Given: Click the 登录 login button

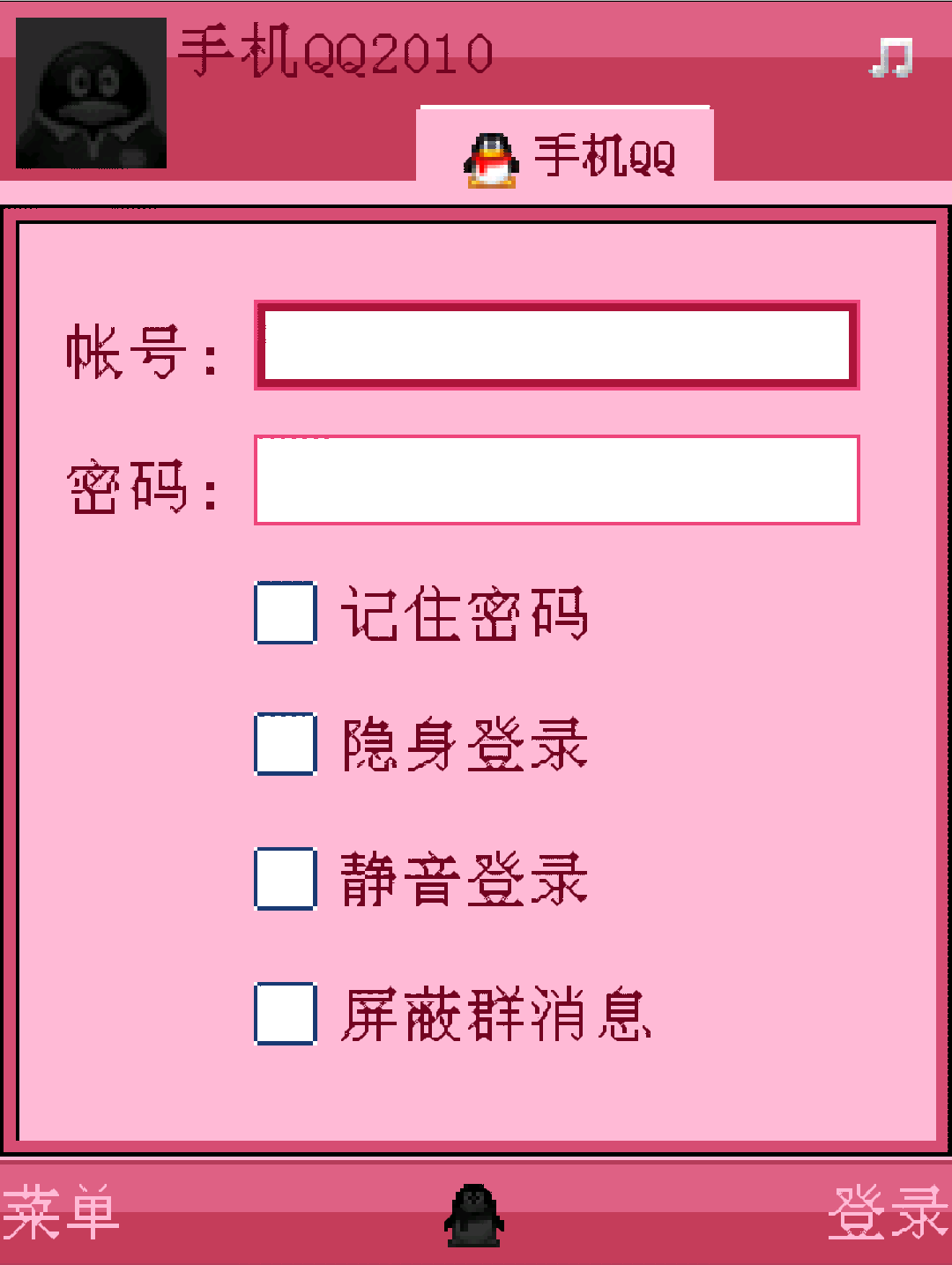Looking at the screenshot, I should (889, 1213).
